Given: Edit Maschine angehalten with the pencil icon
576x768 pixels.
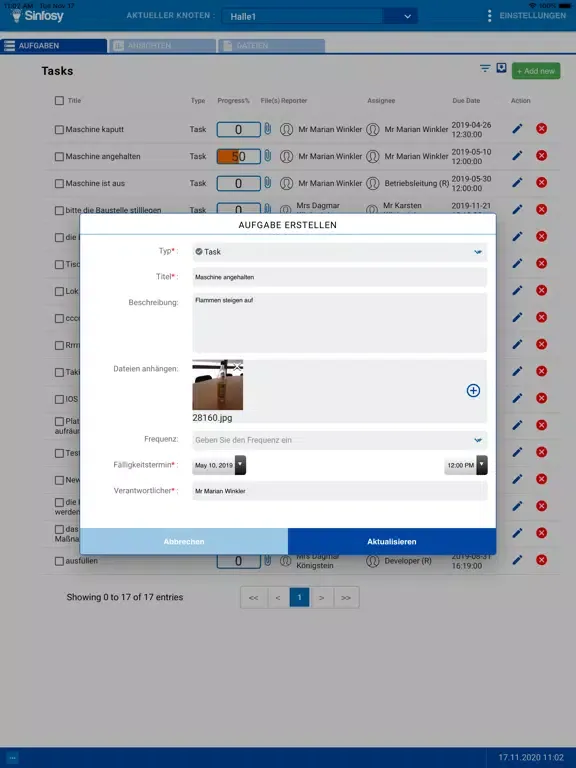Looking at the screenshot, I should 517,156.
